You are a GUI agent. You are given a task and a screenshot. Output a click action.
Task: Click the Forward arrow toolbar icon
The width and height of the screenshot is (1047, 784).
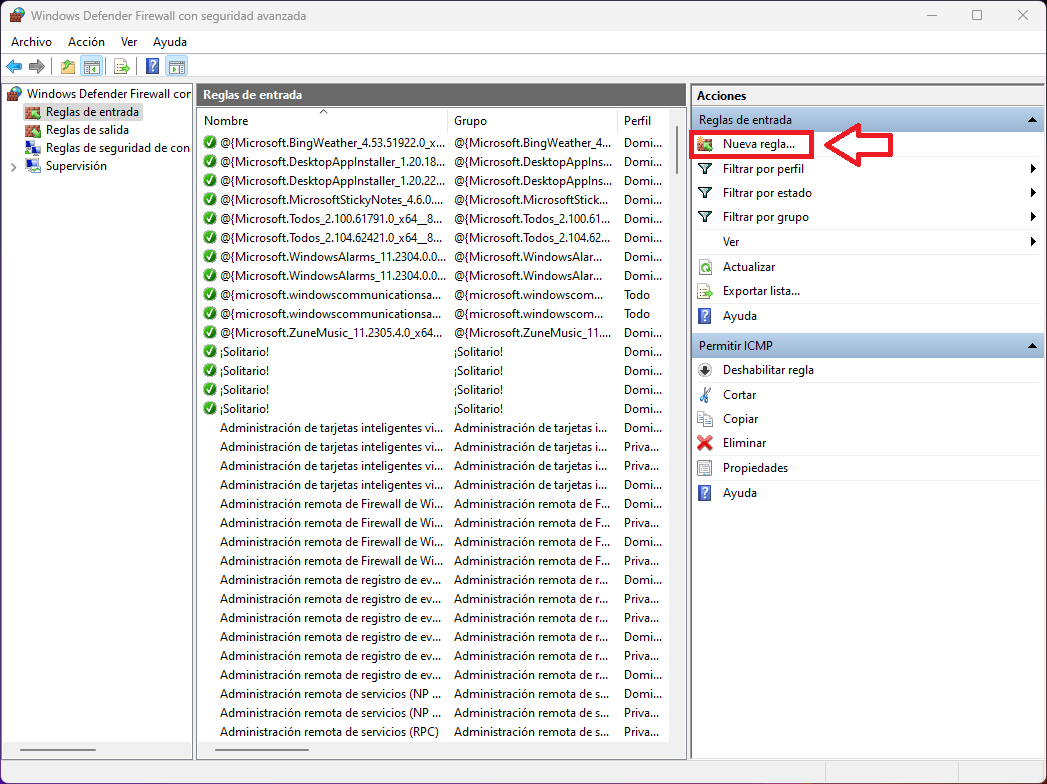[x=37, y=66]
